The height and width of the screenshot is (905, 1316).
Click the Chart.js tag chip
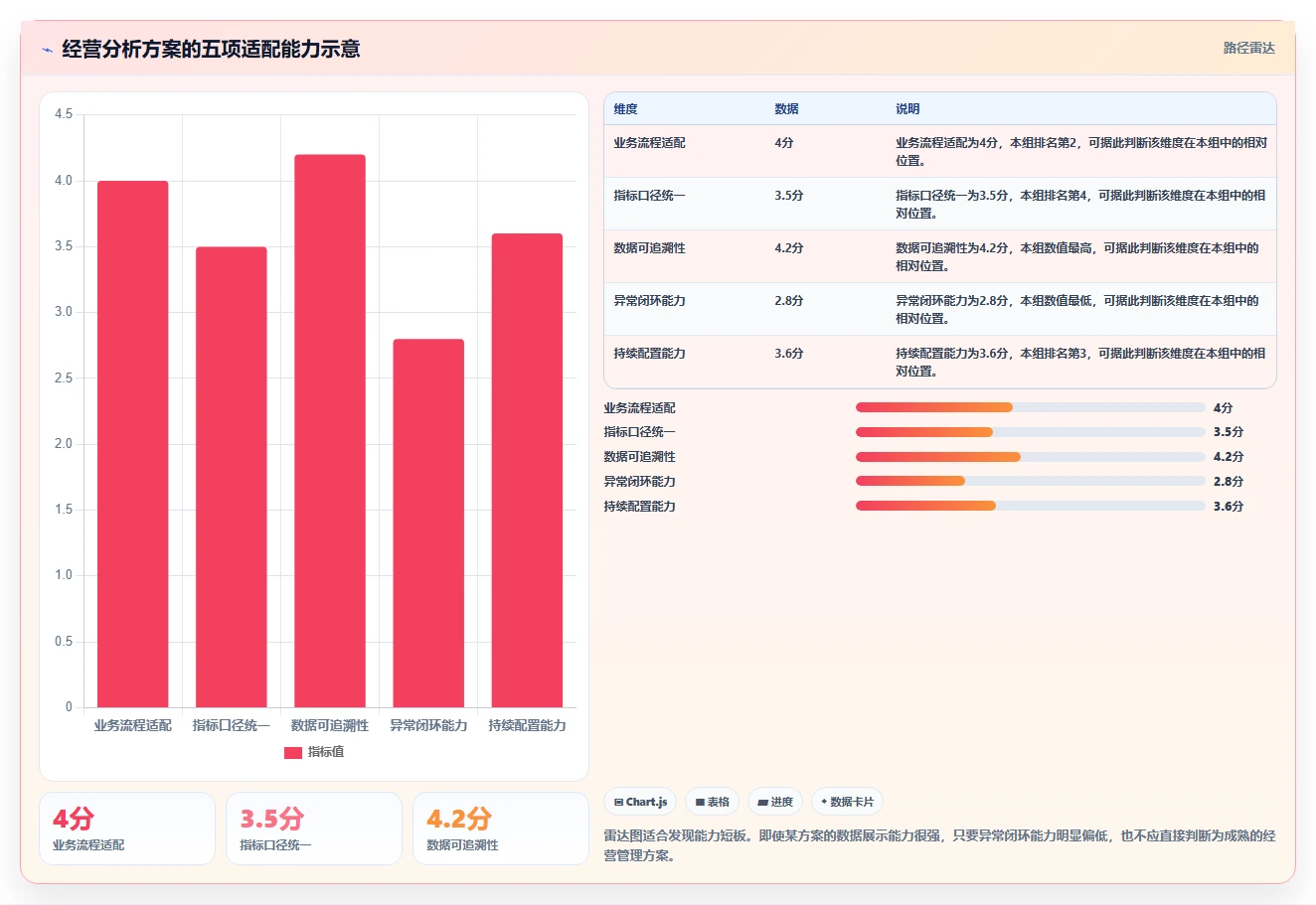click(640, 802)
